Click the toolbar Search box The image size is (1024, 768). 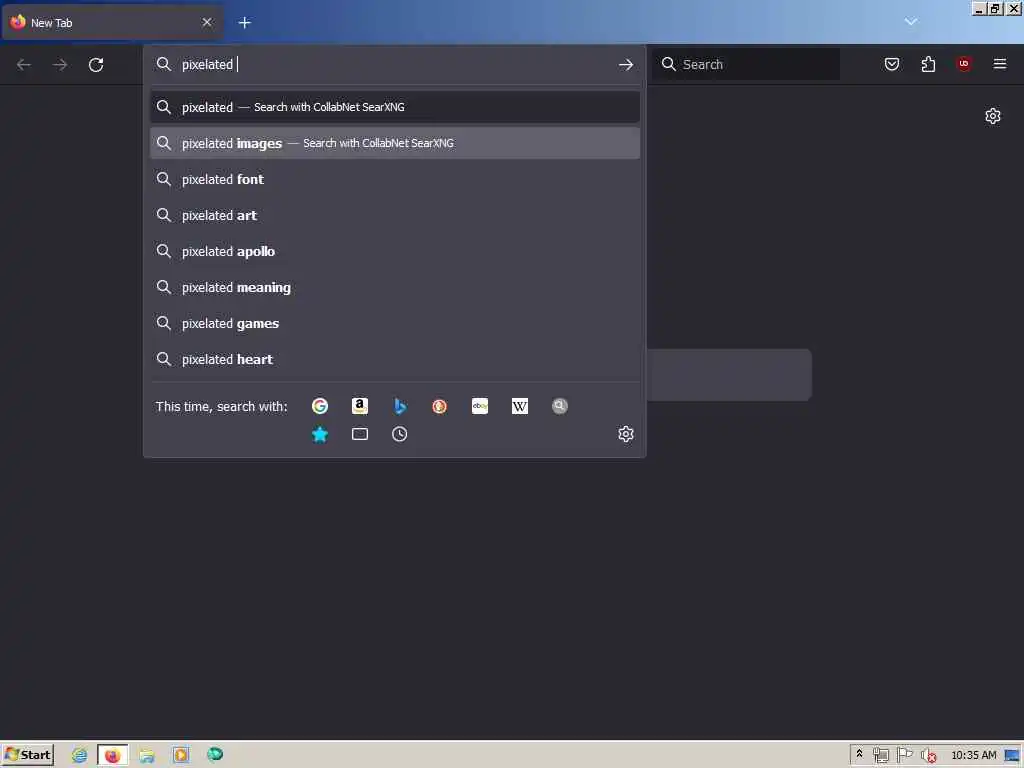[746, 64]
